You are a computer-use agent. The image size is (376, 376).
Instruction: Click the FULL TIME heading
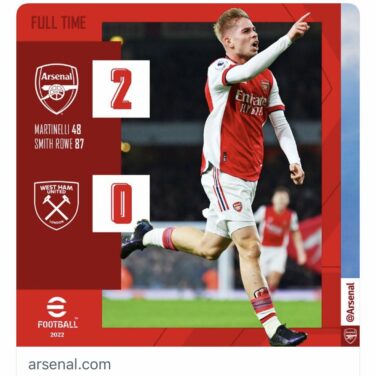point(58,23)
